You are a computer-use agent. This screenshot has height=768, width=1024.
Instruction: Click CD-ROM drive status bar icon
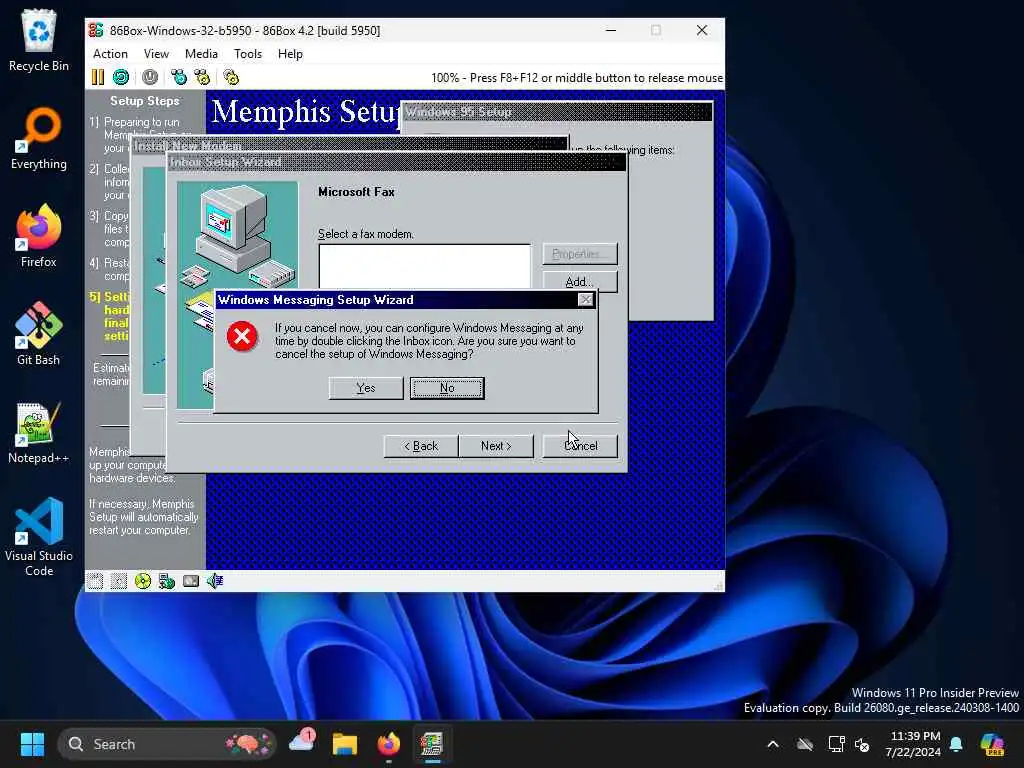(142, 581)
